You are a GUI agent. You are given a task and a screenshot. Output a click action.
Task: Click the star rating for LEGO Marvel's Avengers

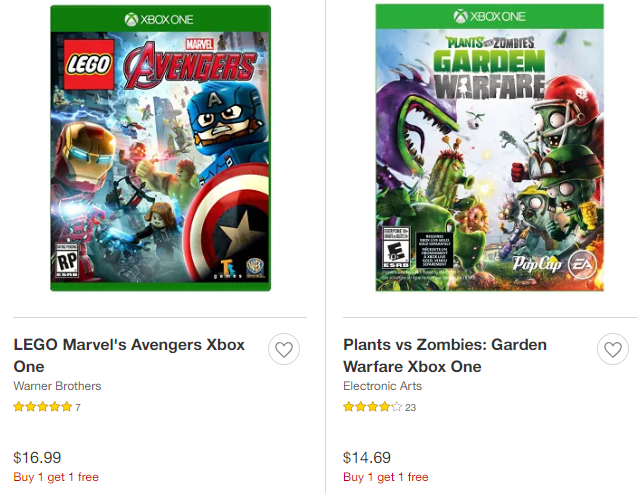(x=42, y=407)
